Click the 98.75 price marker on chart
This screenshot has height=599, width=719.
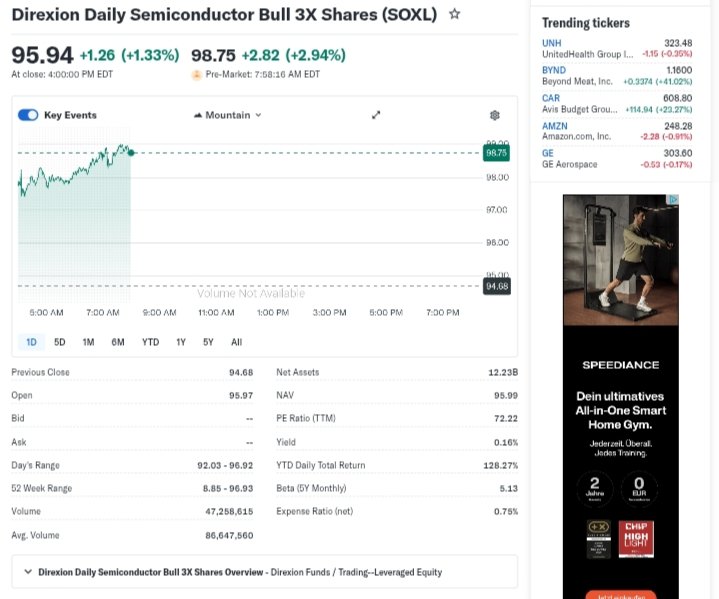point(497,153)
